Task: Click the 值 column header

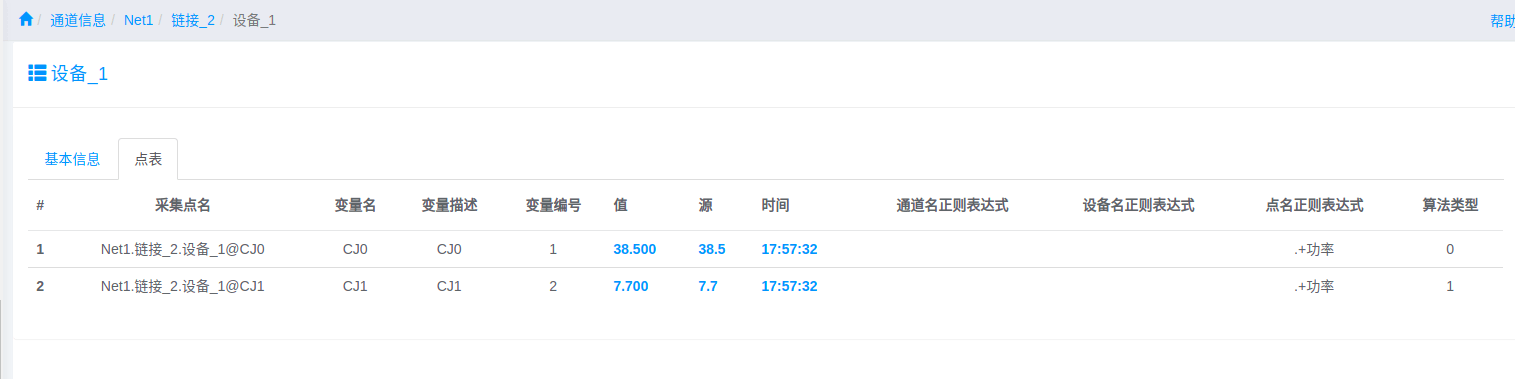Action: (620, 205)
